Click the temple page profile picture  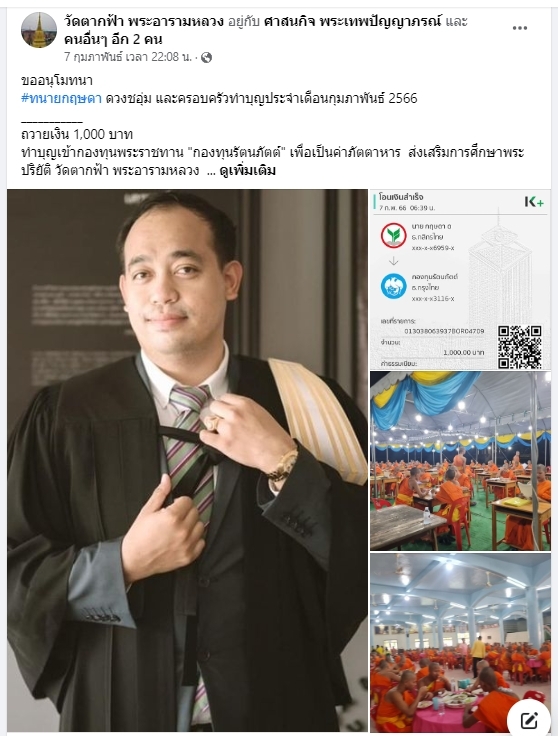tap(39, 30)
